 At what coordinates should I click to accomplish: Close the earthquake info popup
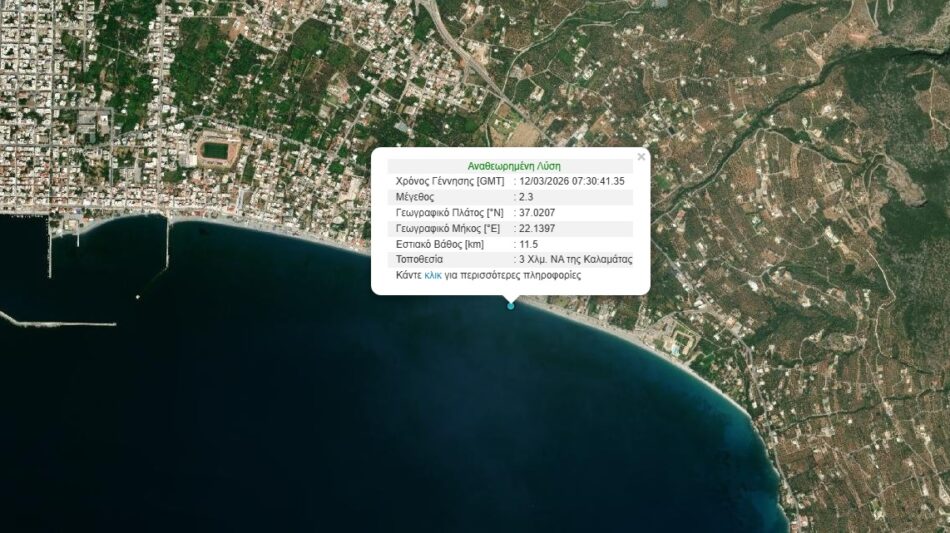[x=641, y=156]
